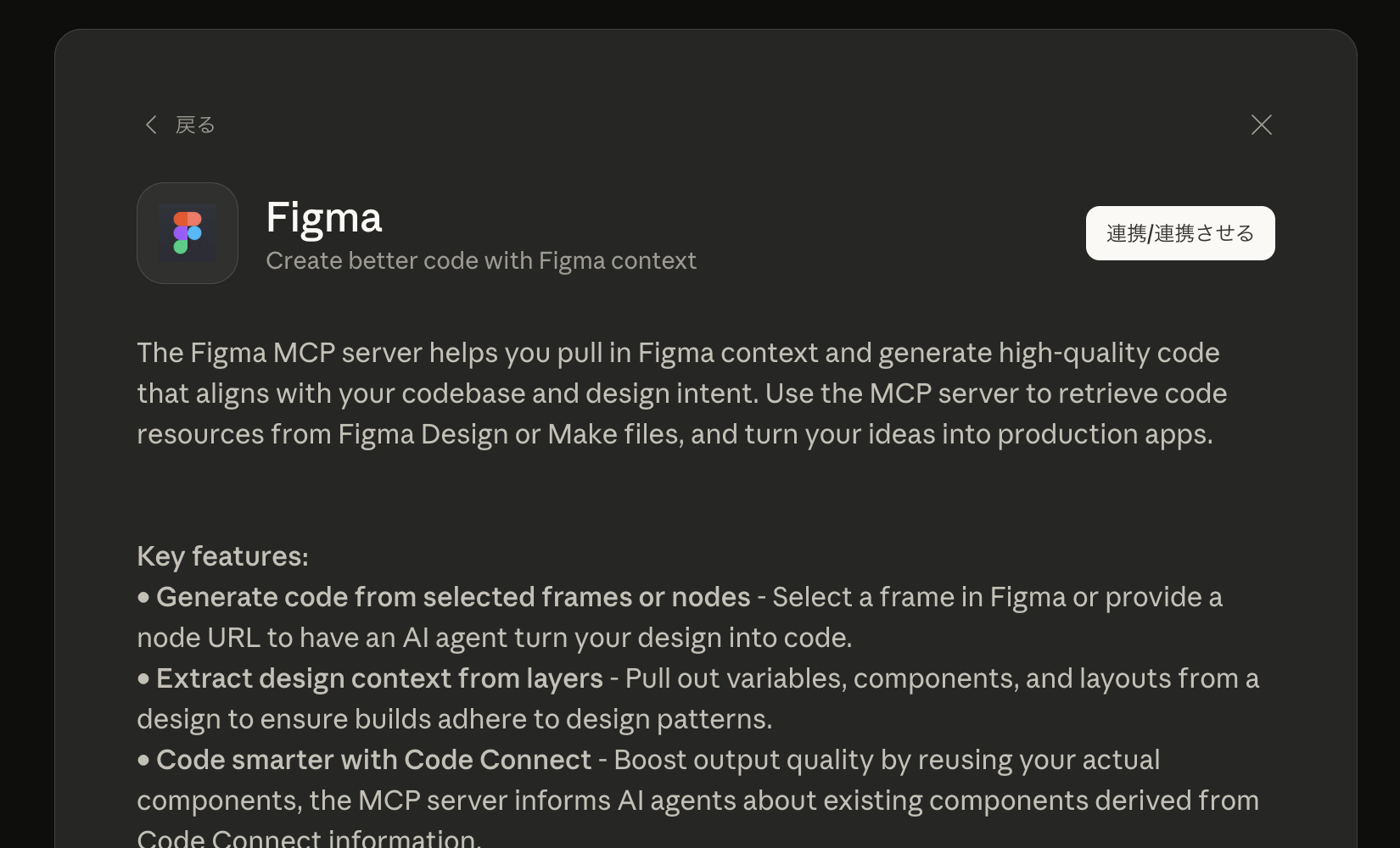Click the 'Key features:' heading
This screenshot has height=848, width=1400.
tap(222, 556)
